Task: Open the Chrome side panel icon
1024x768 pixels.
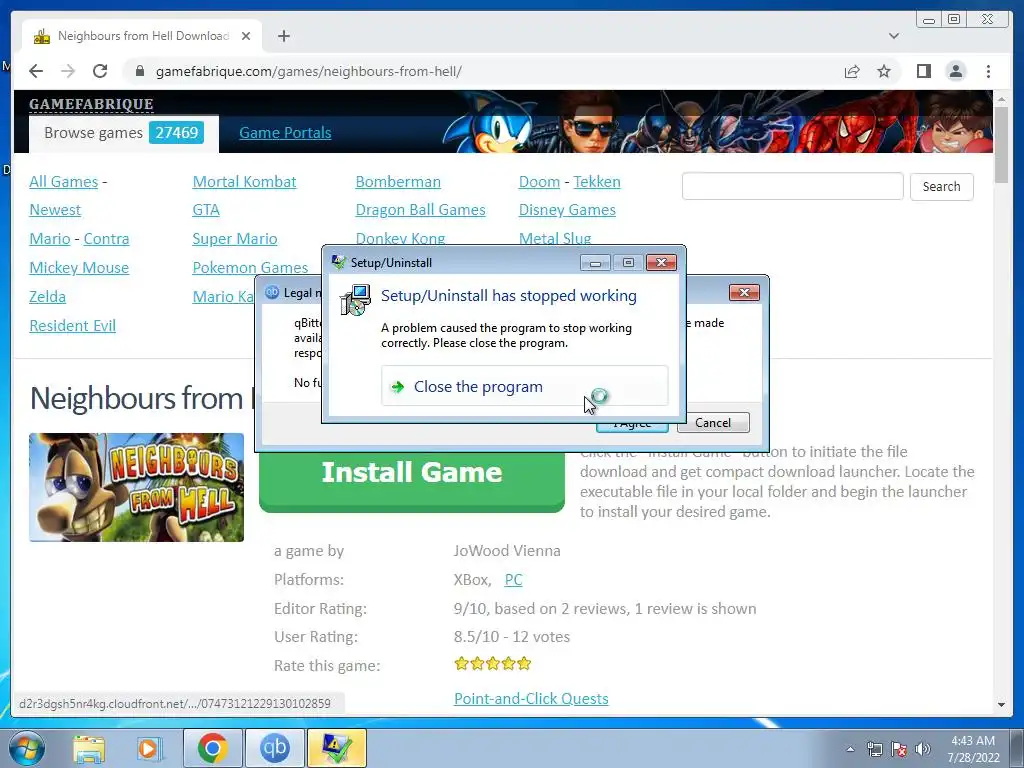Action: pyautogui.click(x=923, y=71)
